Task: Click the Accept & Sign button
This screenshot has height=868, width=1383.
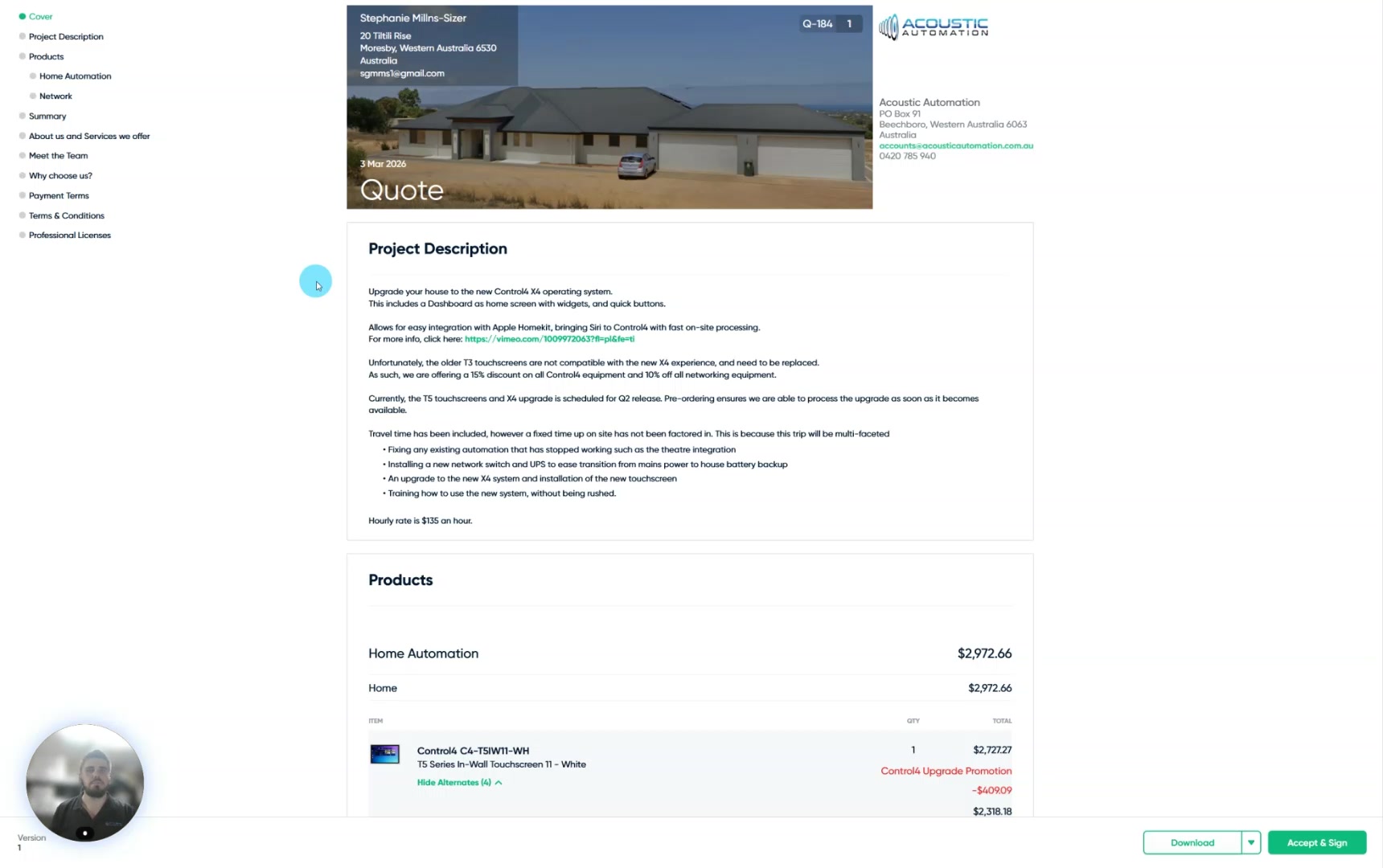Action: [1317, 842]
